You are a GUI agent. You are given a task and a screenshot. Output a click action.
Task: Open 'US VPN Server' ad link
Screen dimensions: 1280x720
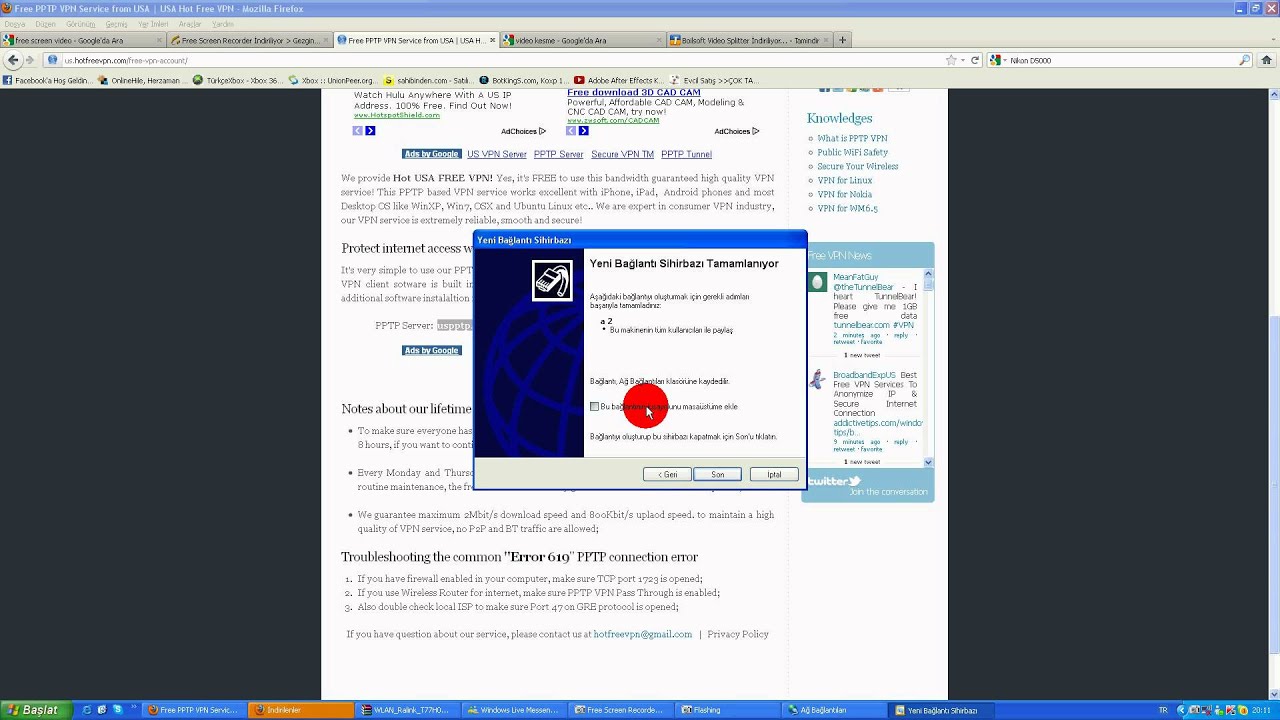point(497,154)
